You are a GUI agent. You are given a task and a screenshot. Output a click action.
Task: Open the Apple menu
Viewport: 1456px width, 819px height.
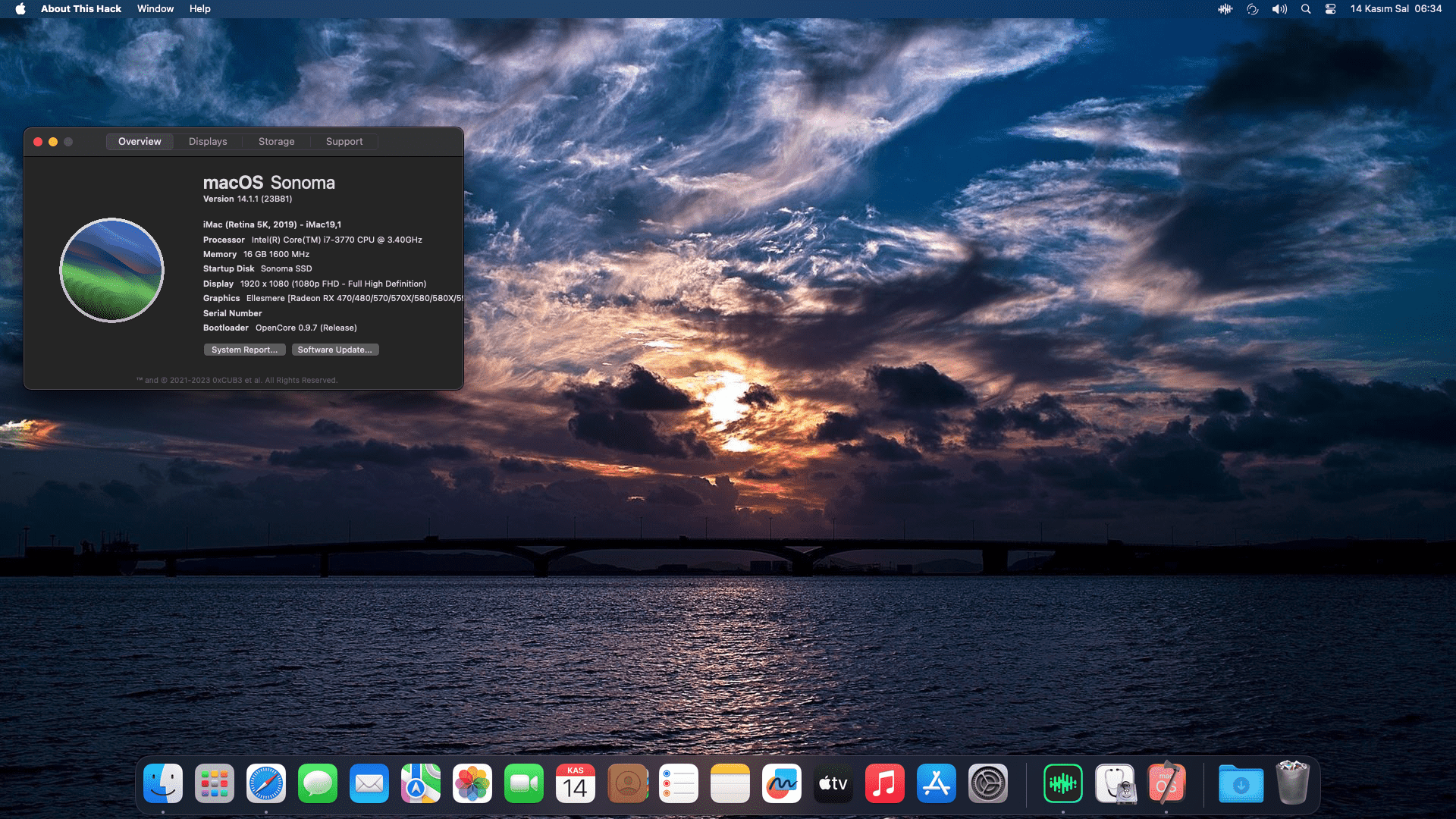20,8
